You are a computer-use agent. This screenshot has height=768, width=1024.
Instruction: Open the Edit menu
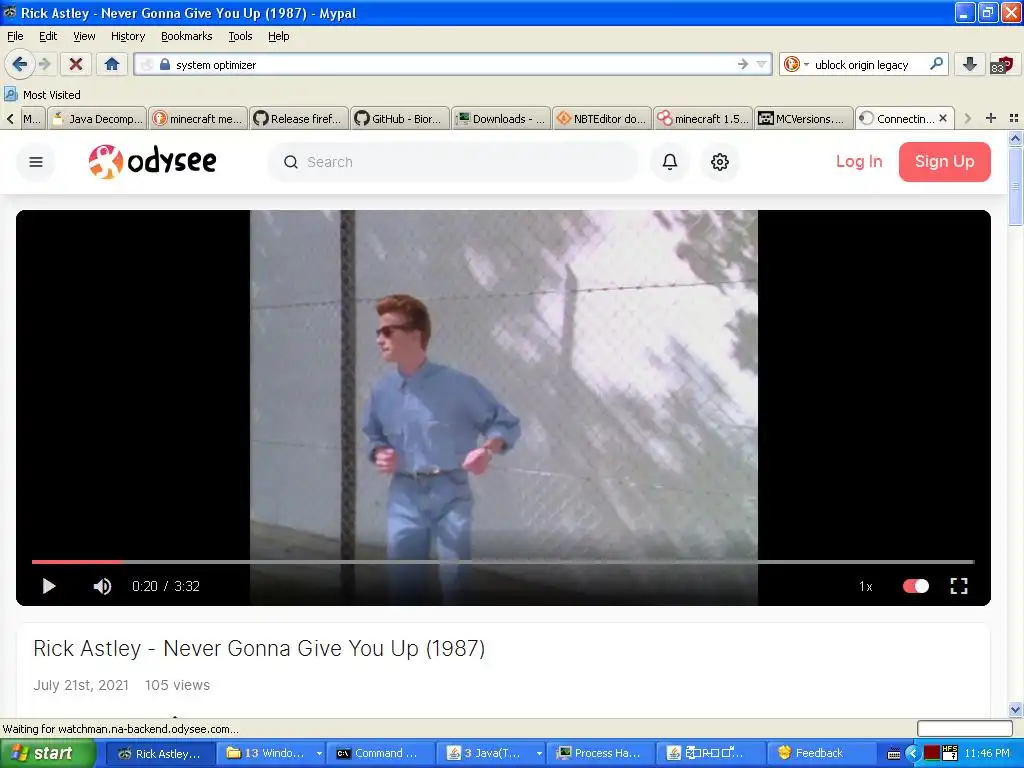(48, 36)
